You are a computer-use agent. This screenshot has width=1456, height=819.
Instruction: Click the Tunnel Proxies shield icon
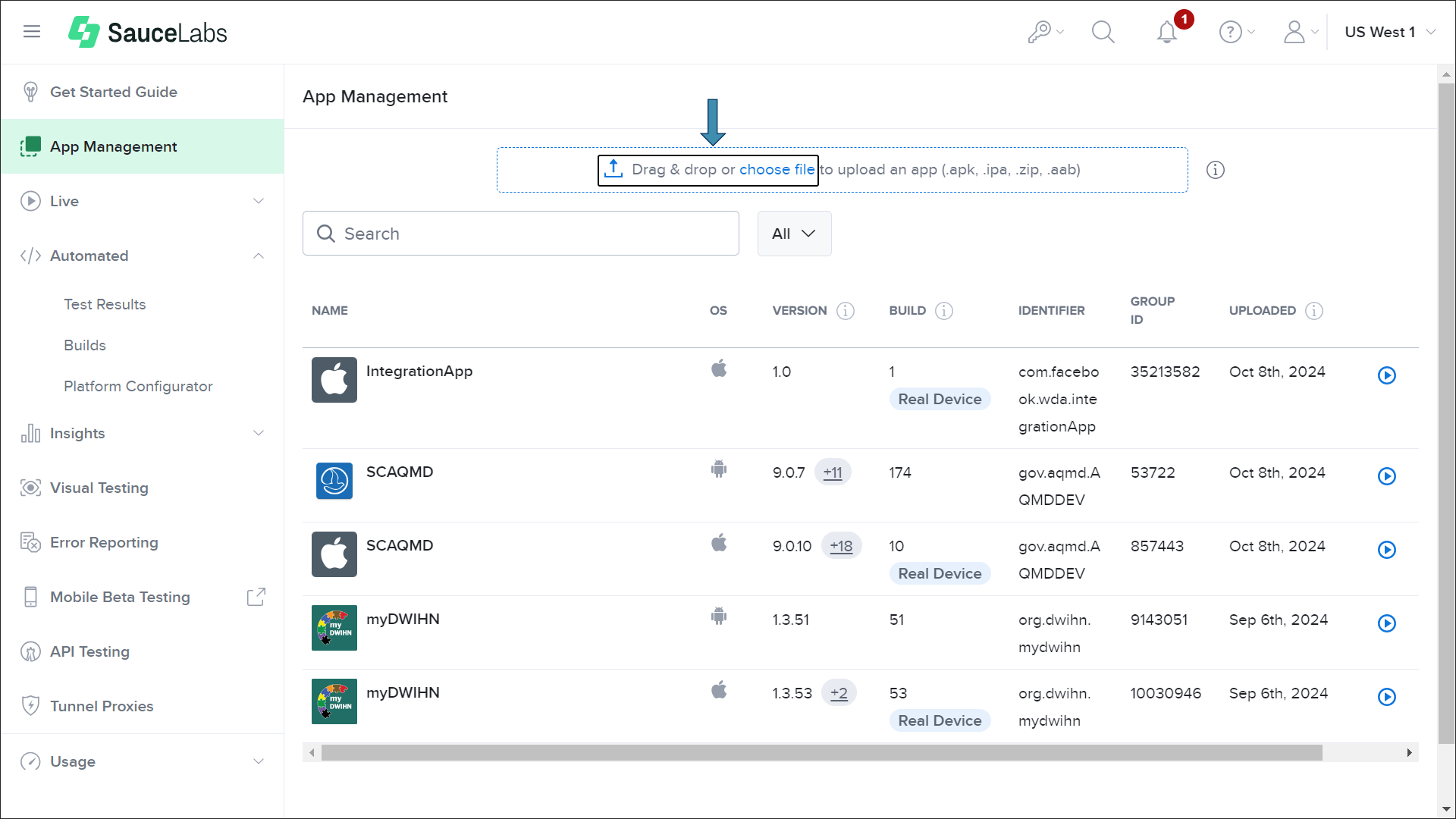coord(30,705)
